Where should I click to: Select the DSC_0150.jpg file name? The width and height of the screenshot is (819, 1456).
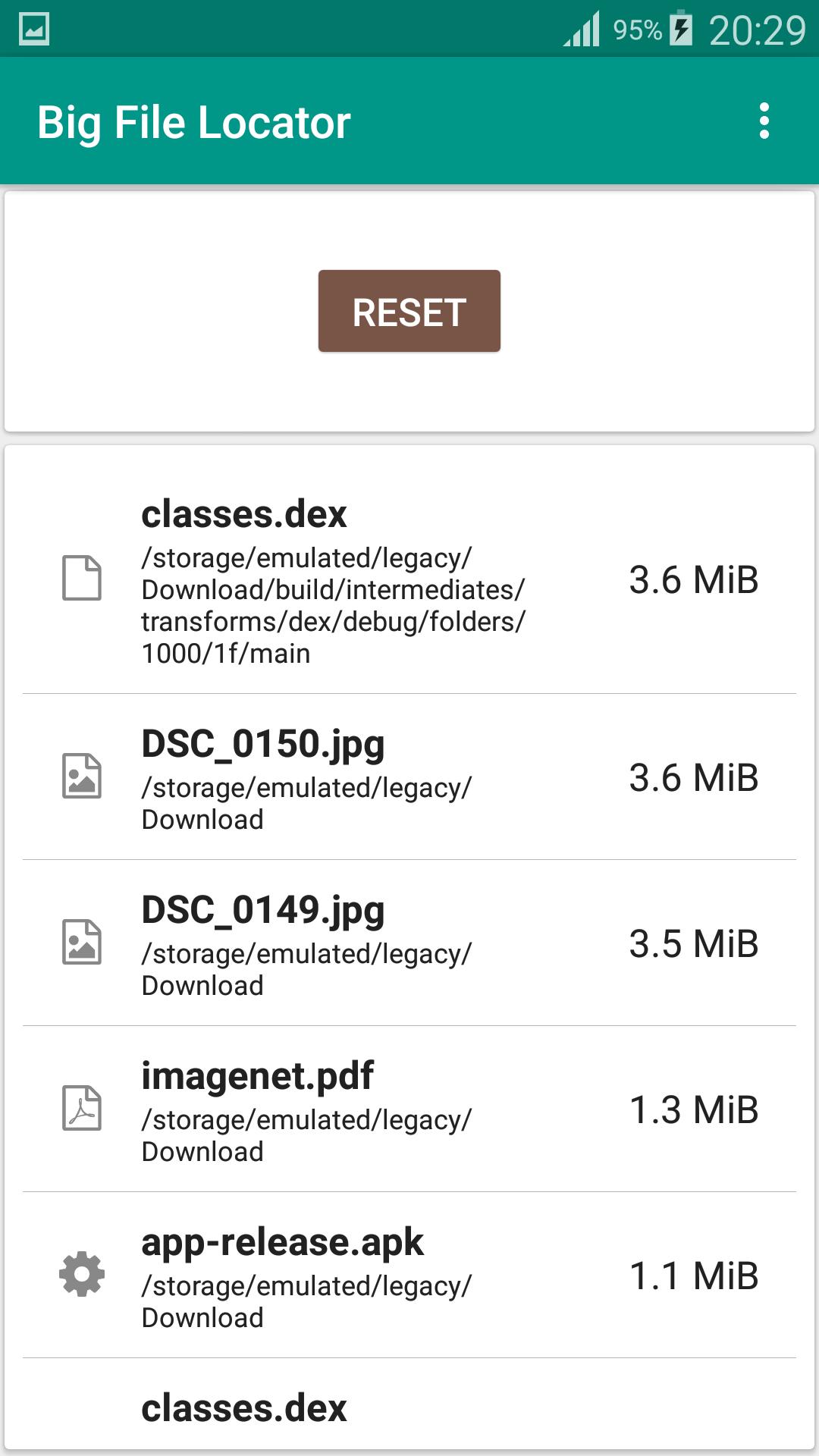click(262, 744)
